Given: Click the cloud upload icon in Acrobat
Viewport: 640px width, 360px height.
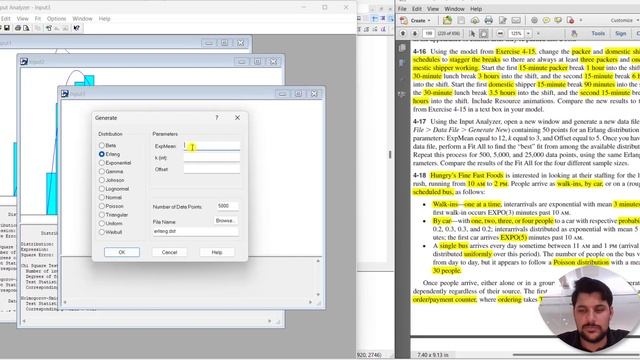Looking at the screenshot, I should (x=475, y=20).
